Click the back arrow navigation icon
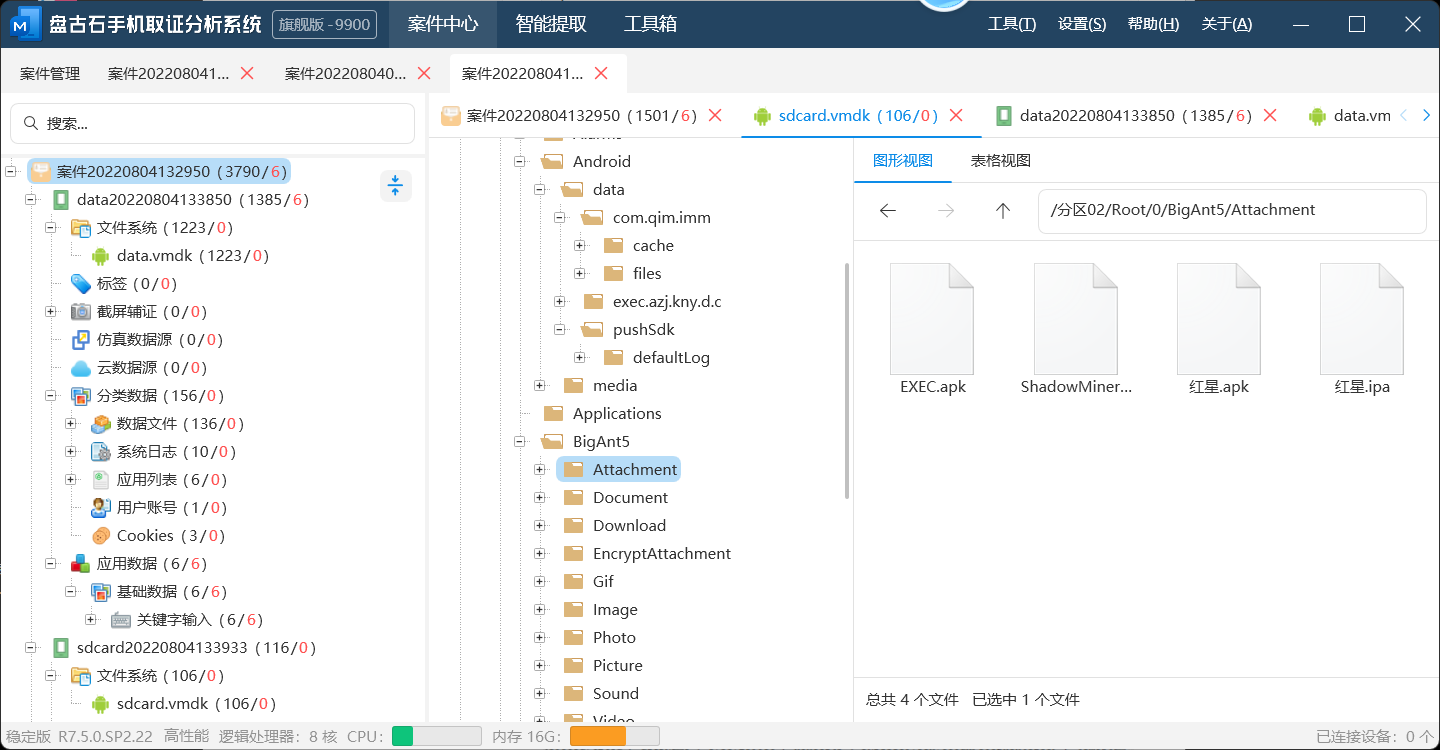Viewport: 1440px width, 750px height. (x=887, y=211)
